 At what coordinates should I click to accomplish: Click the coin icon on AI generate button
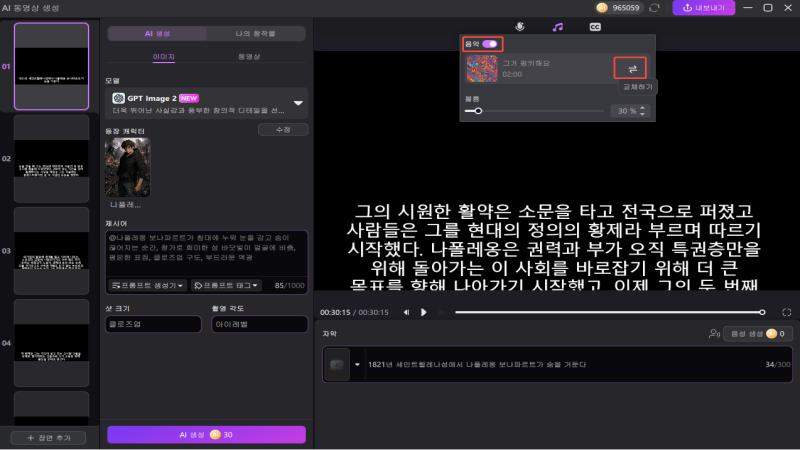coord(215,435)
